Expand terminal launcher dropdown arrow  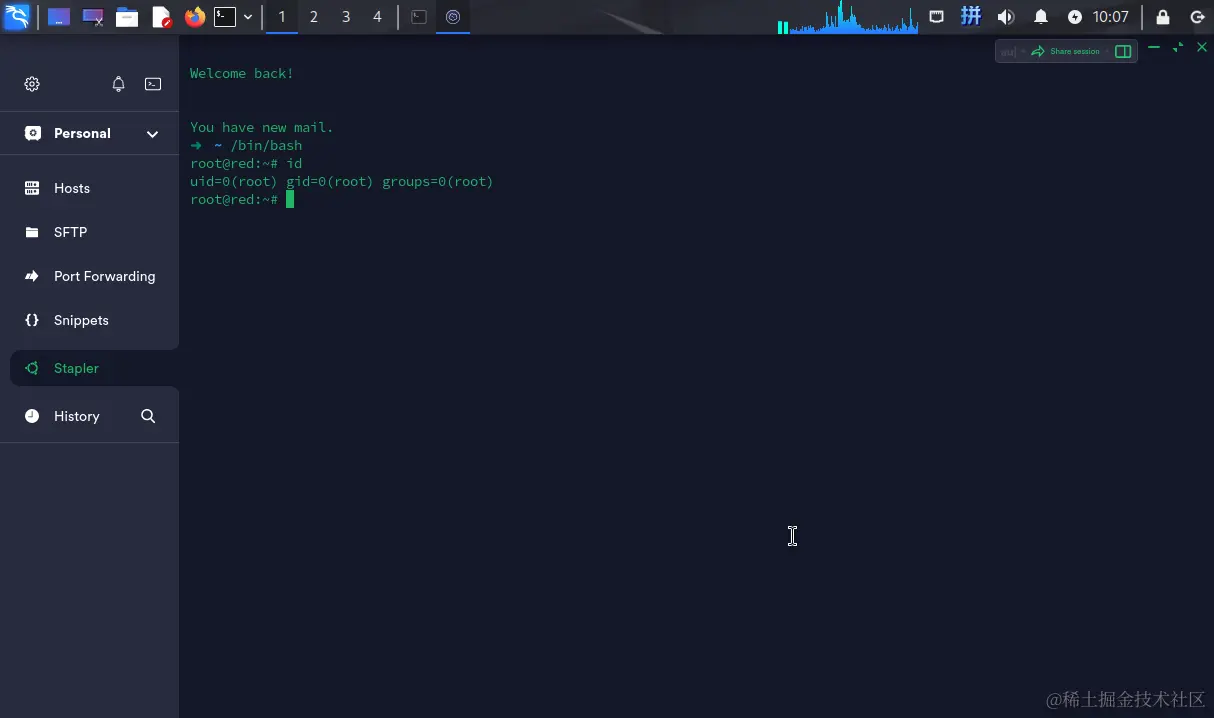click(x=248, y=17)
